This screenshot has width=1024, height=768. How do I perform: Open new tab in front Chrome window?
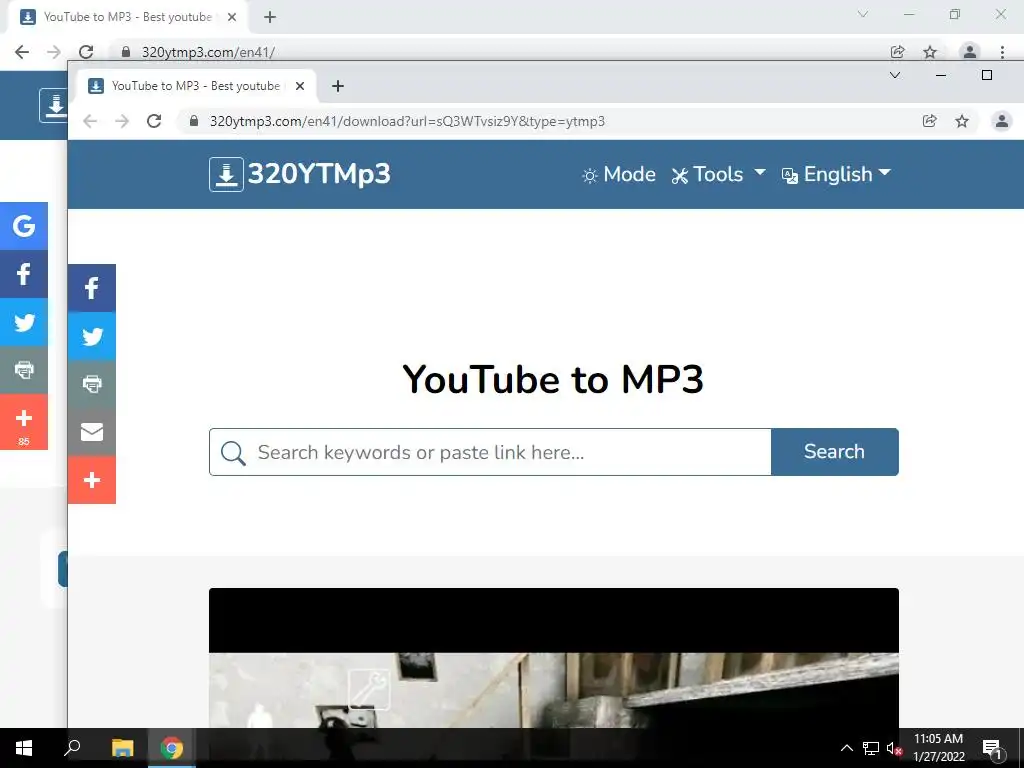pos(338,86)
